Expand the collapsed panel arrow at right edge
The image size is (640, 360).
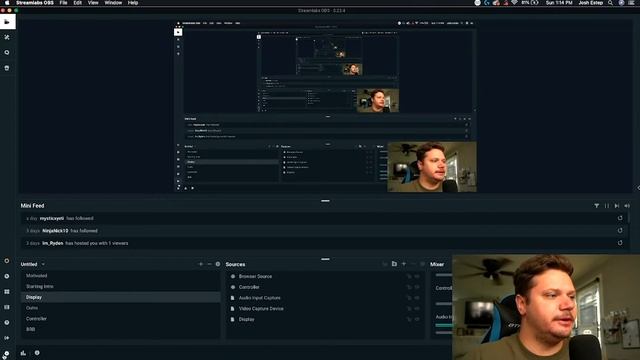pos(638,188)
